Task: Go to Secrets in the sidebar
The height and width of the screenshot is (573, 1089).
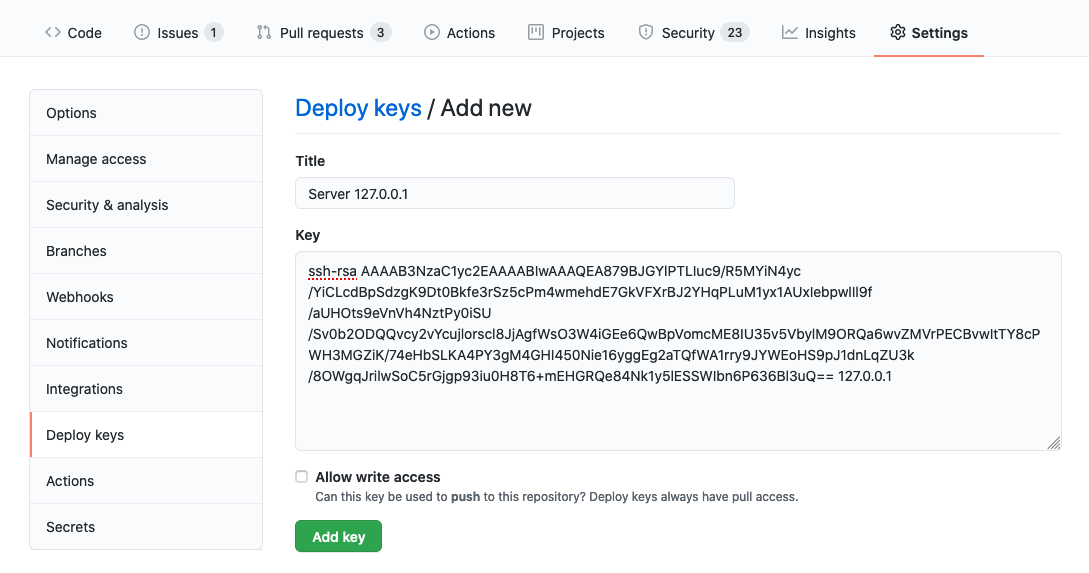Action: pyautogui.click(x=71, y=527)
